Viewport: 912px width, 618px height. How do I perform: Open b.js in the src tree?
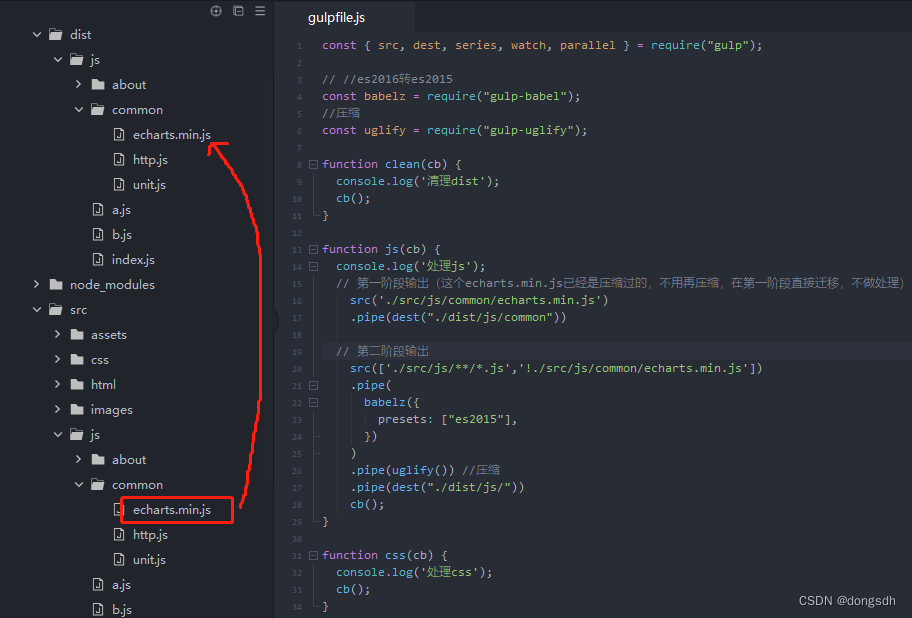(x=118, y=608)
